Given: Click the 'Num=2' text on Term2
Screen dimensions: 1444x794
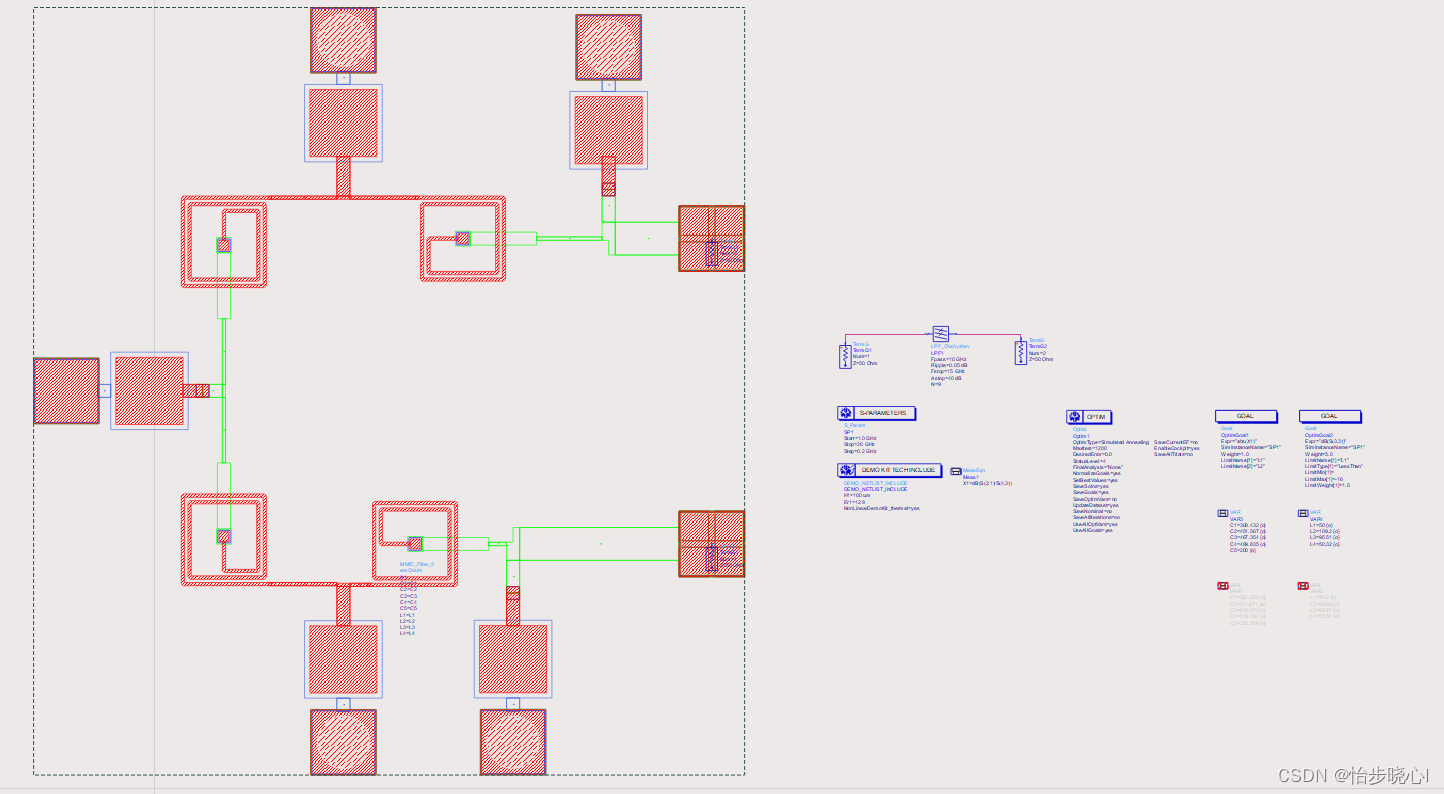Looking at the screenshot, I should click(1037, 353).
